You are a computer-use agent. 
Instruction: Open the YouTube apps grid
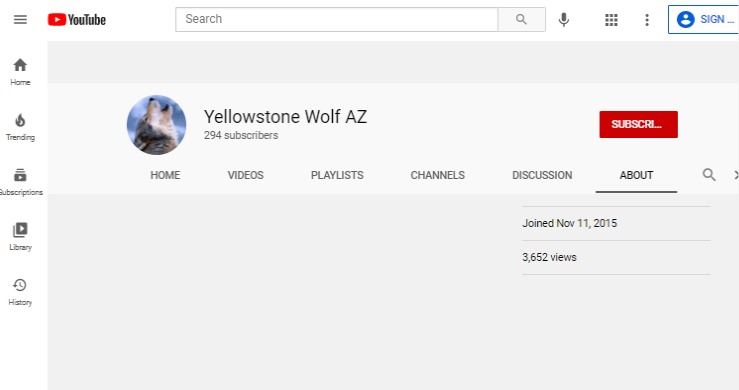611,19
